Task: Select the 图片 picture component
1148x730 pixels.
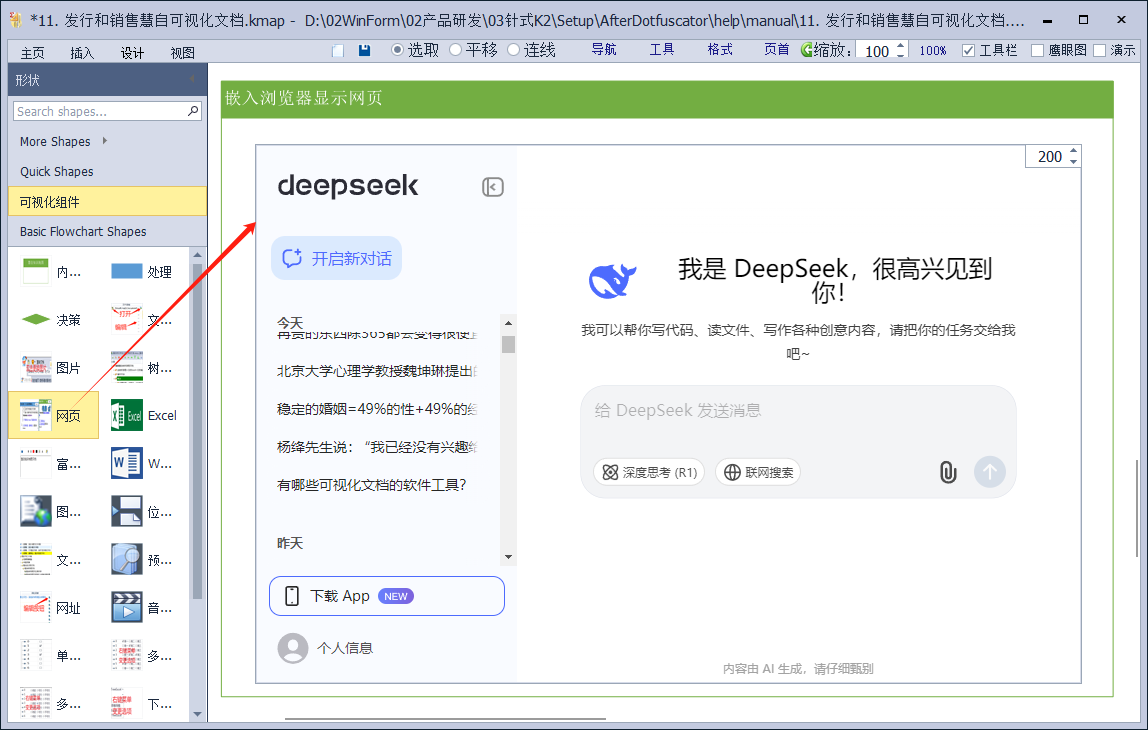Action: pyautogui.click(x=51, y=368)
